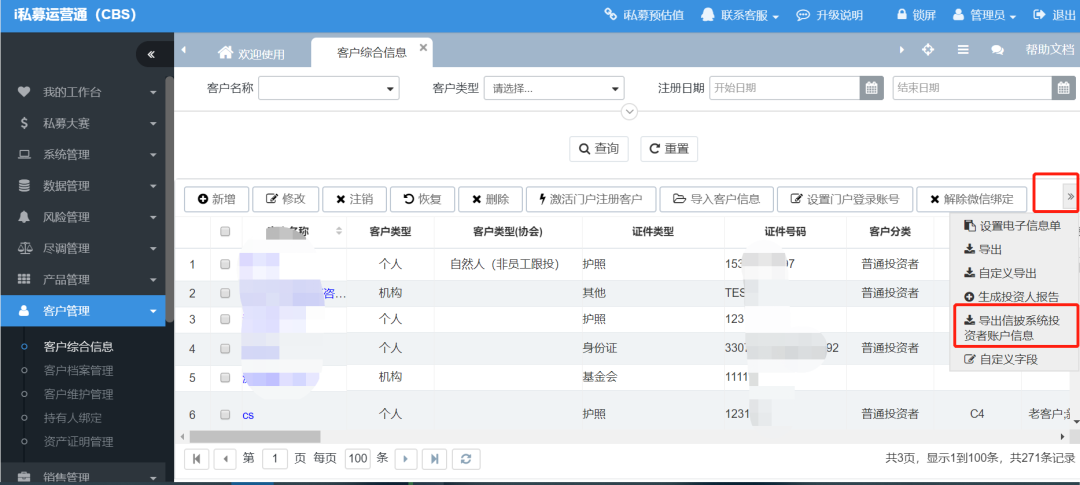1080x485 pixels.
Task: Open calendar for 开始日期
Action: (871, 88)
